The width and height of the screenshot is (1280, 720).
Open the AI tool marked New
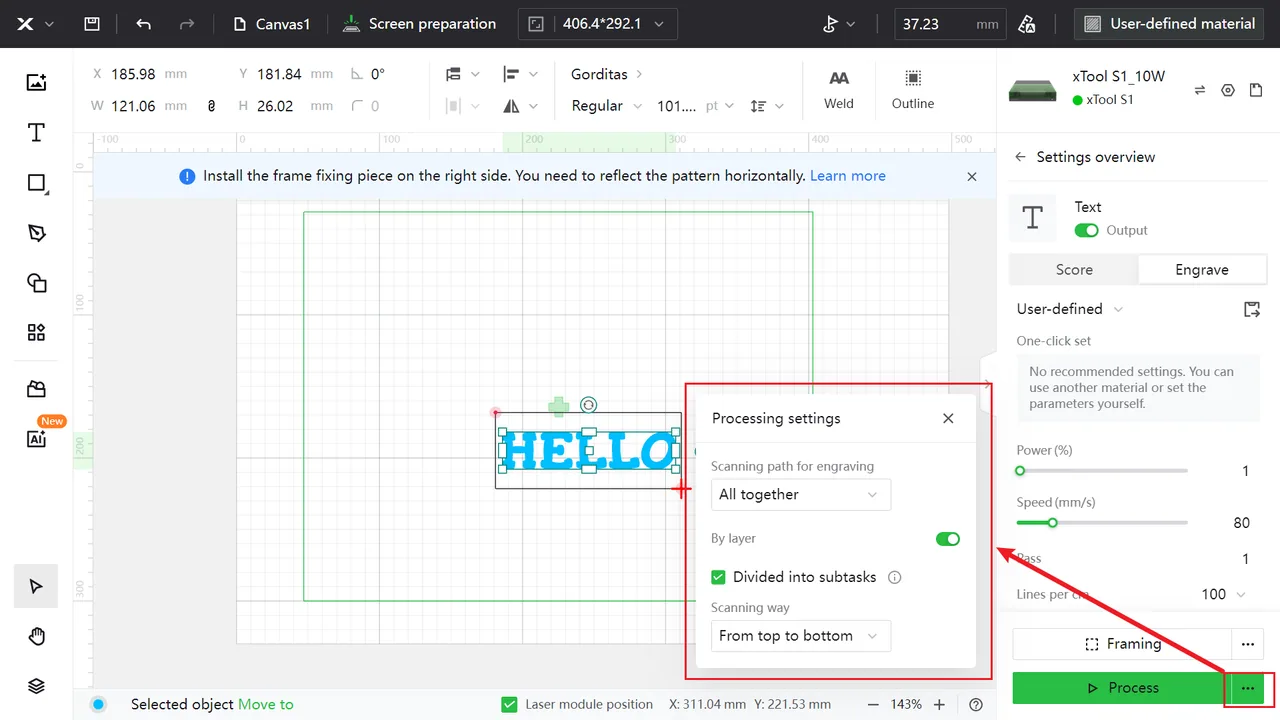pos(36,439)
